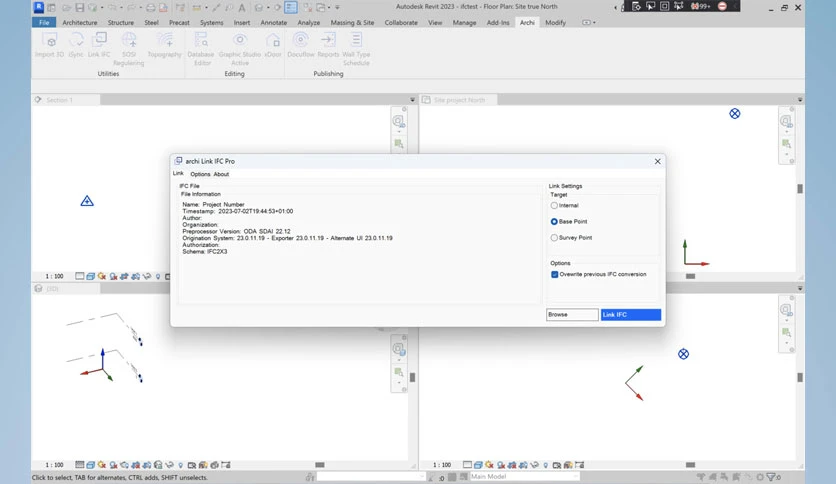The height and width of the screenshot is (484, 836).
Task: Click the horizontal scrollbar of bottom-right view
Action: [x=690, y=465]
